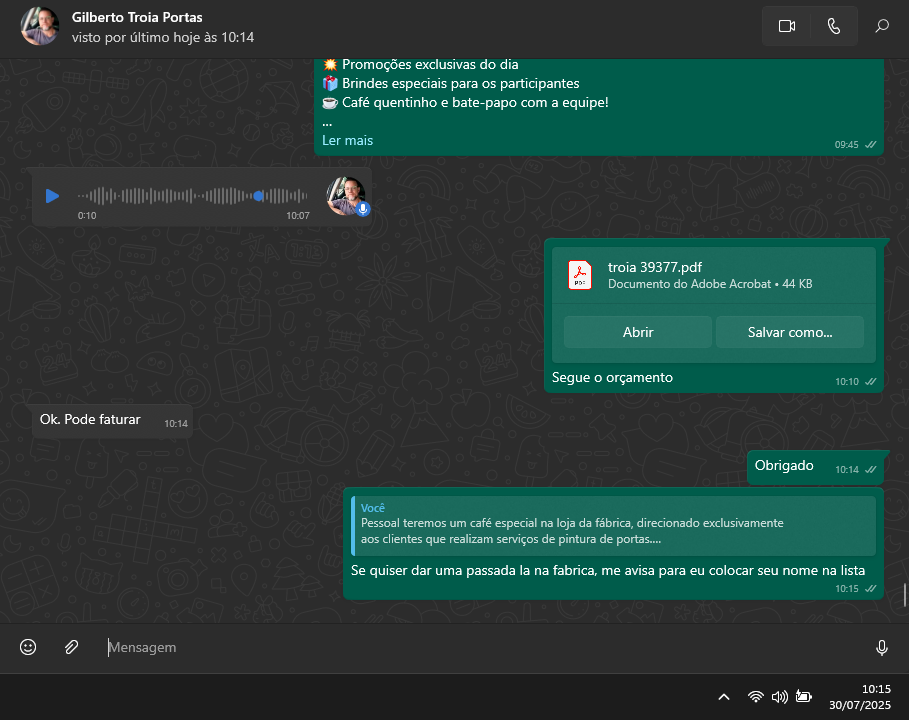The image size is (909, 720).
Task: Start a voice call with Gilberto
Action: [834, 26]
